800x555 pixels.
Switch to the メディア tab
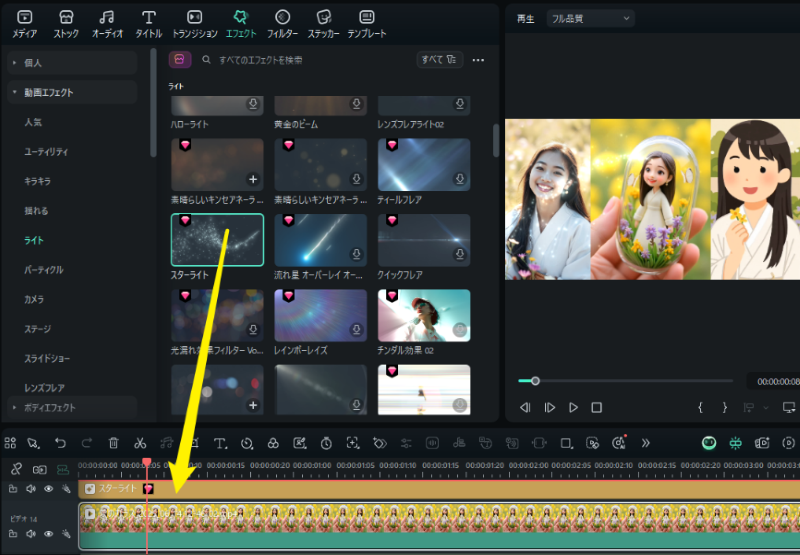tap(24, 24)
